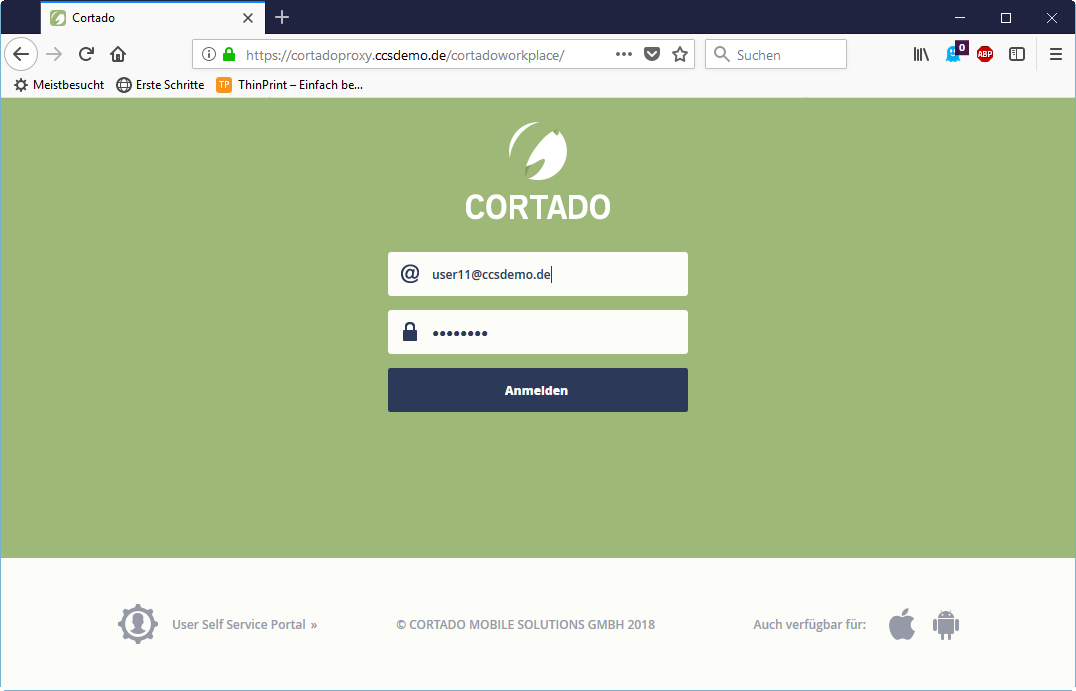Open the Erste Schritte bookmark

[x=160, y=85]
